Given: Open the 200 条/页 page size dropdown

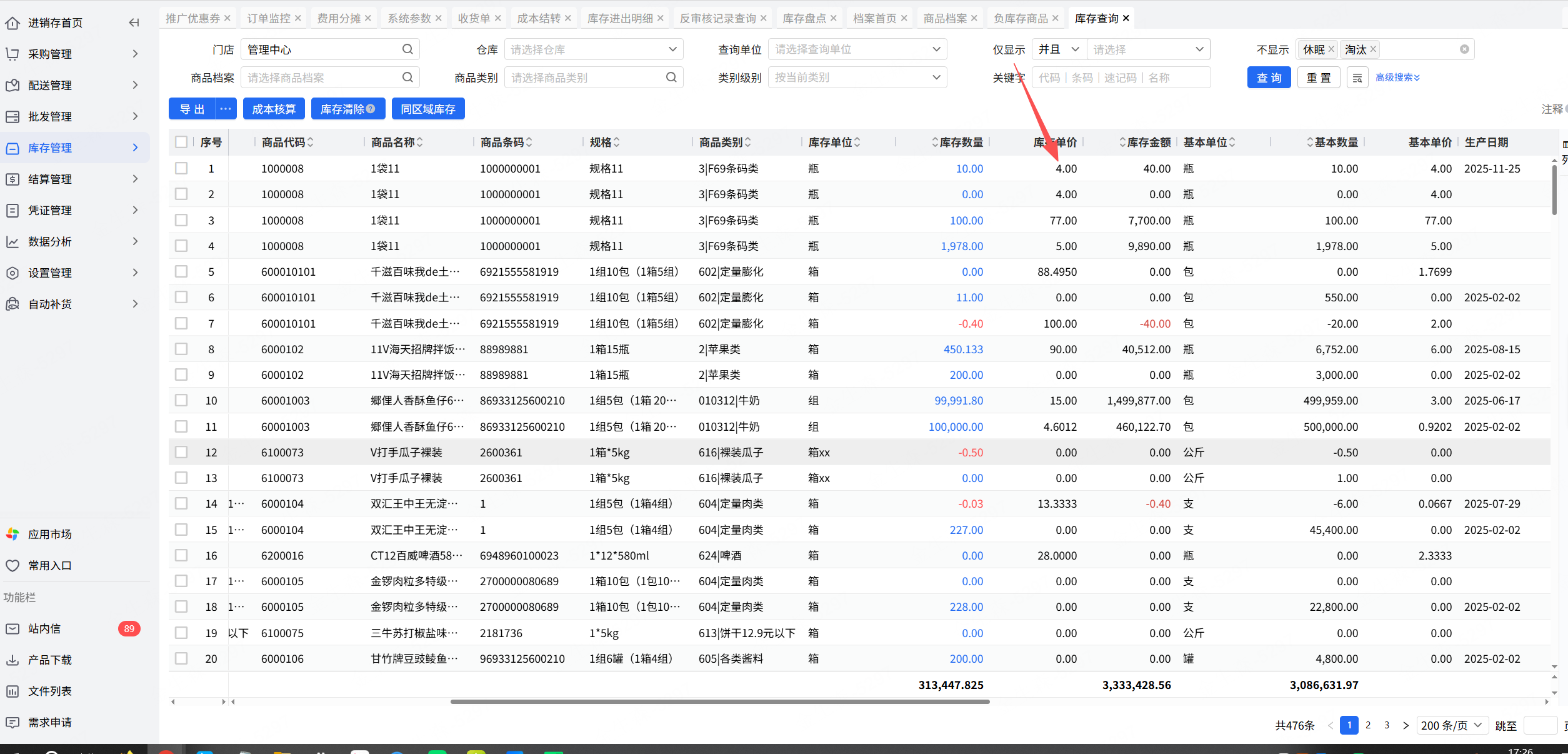Looking at the screenshot, I should tap(1451, 725).
